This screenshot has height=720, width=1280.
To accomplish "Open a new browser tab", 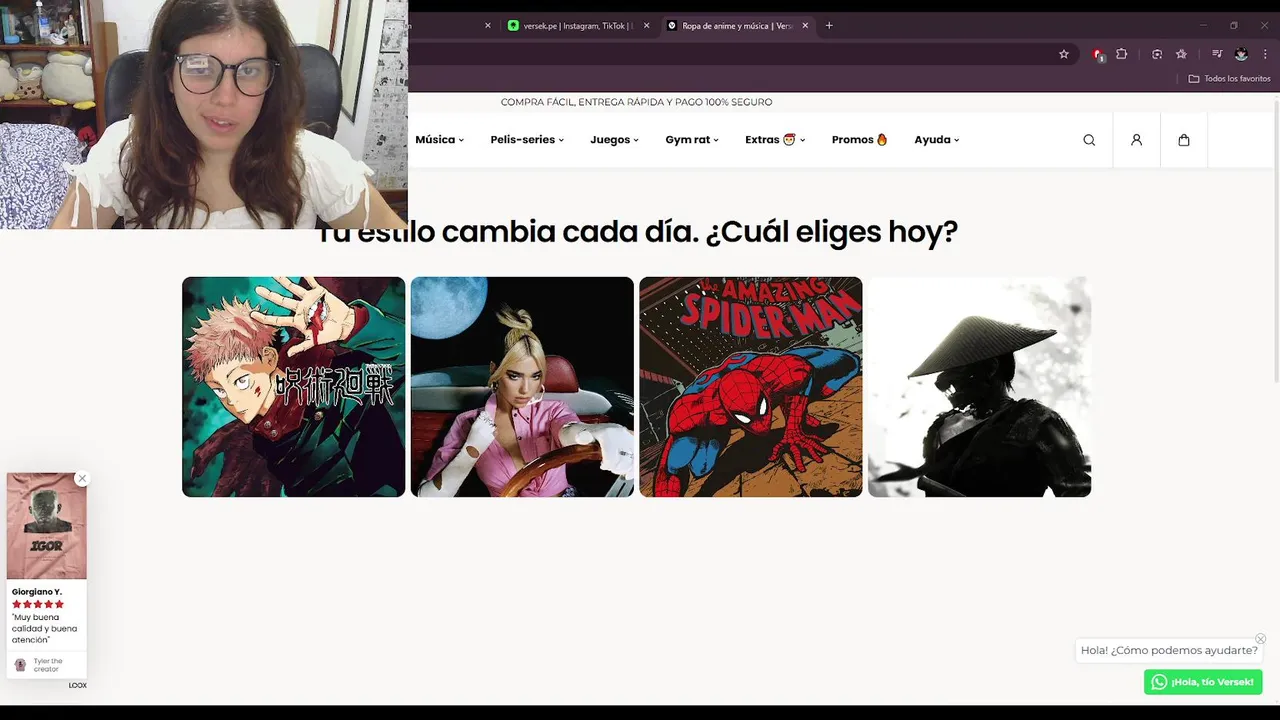I will [x=829, y=26].
